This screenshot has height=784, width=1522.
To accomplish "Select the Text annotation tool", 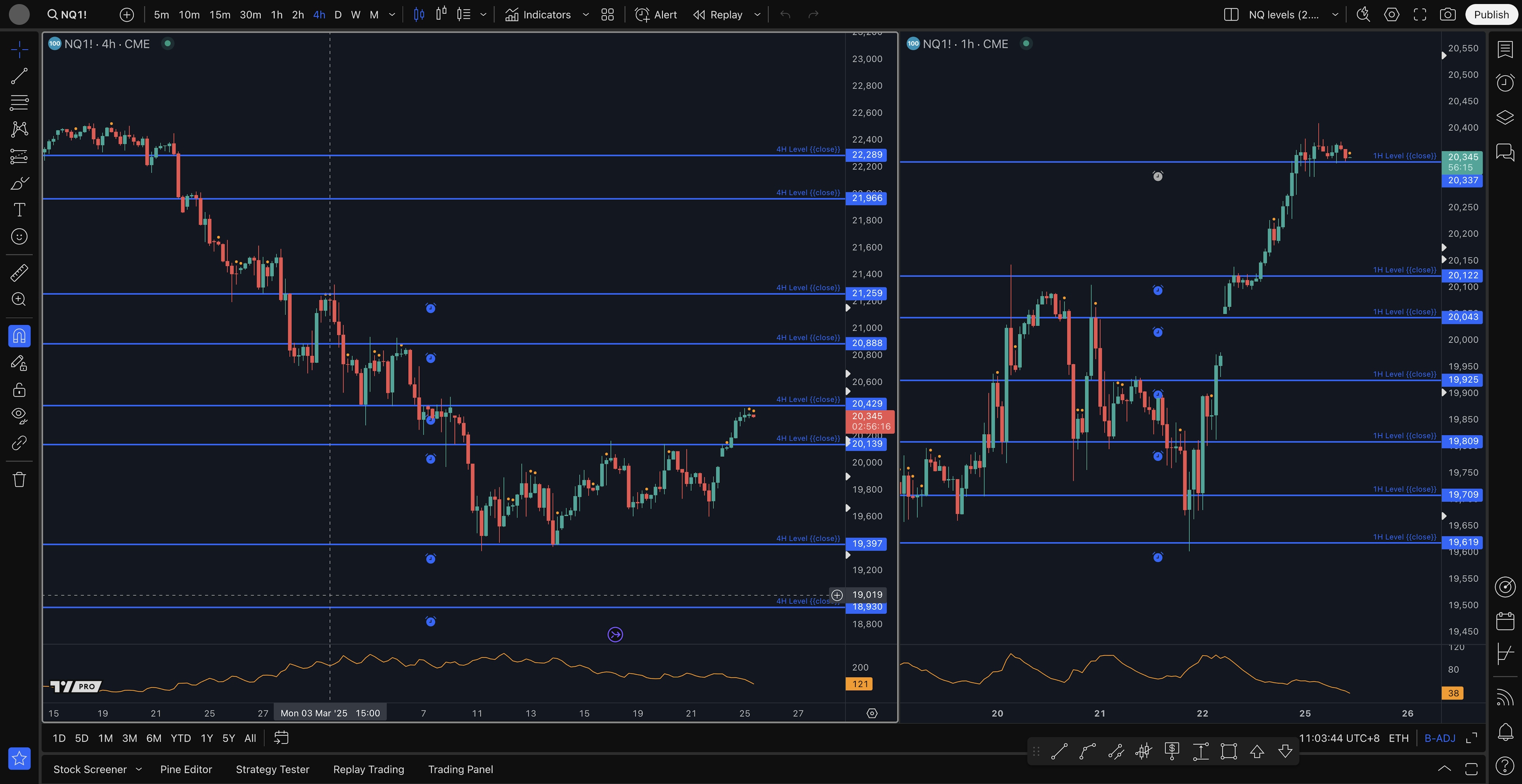I will 19,210.
